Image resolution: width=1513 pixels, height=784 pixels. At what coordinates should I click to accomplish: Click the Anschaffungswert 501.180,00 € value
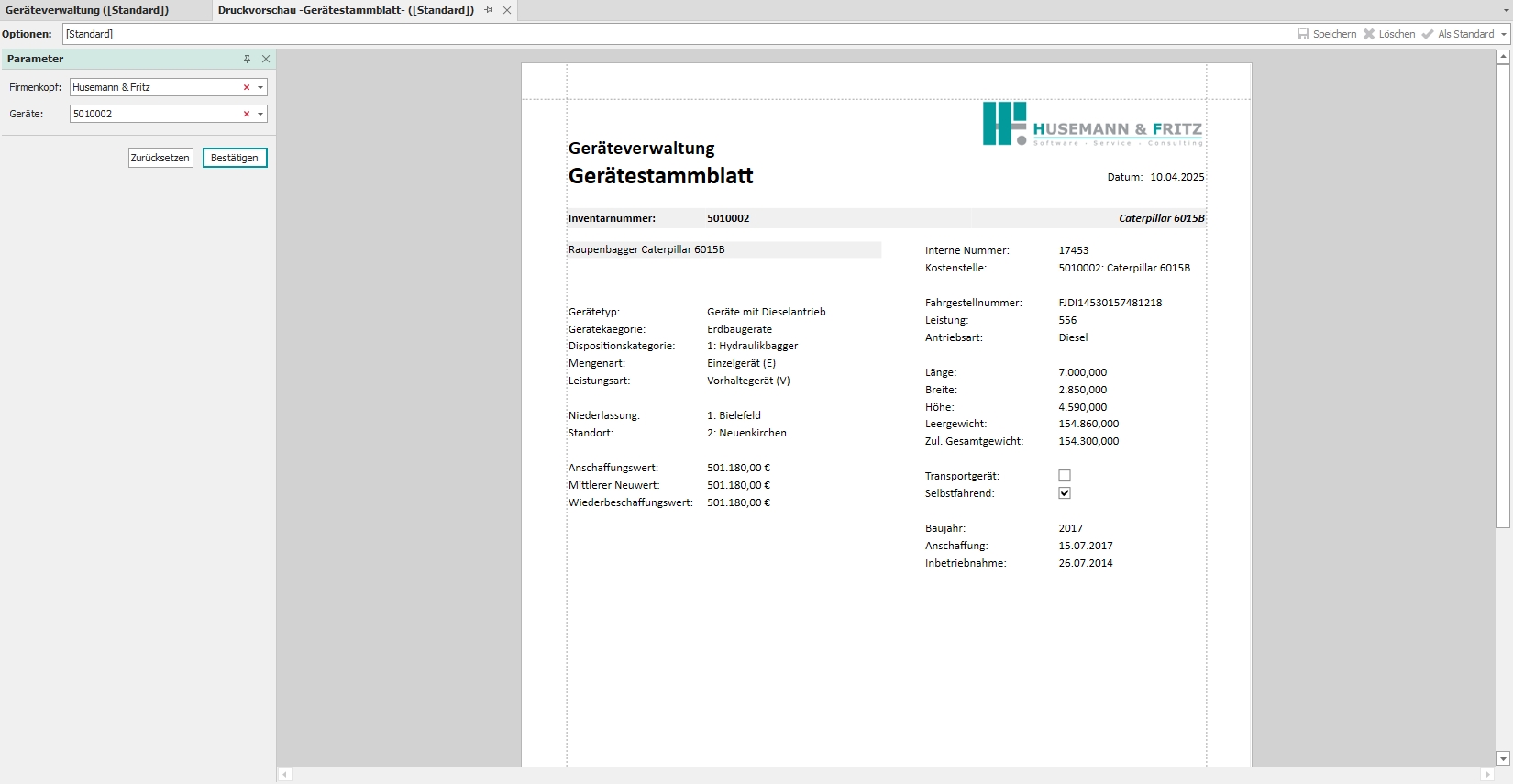[738, 468]
